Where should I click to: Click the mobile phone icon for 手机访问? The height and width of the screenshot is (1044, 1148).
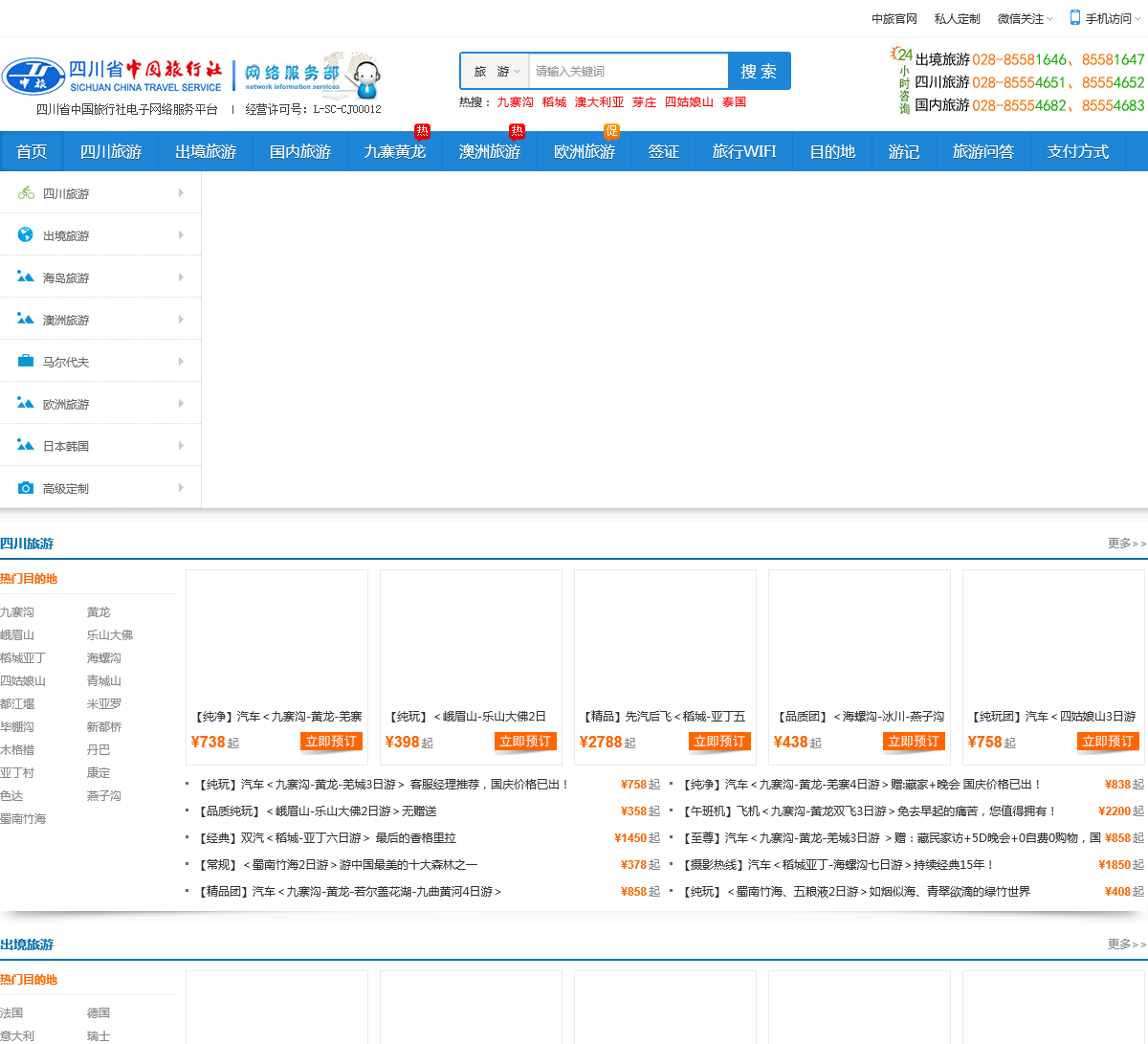1075,18
